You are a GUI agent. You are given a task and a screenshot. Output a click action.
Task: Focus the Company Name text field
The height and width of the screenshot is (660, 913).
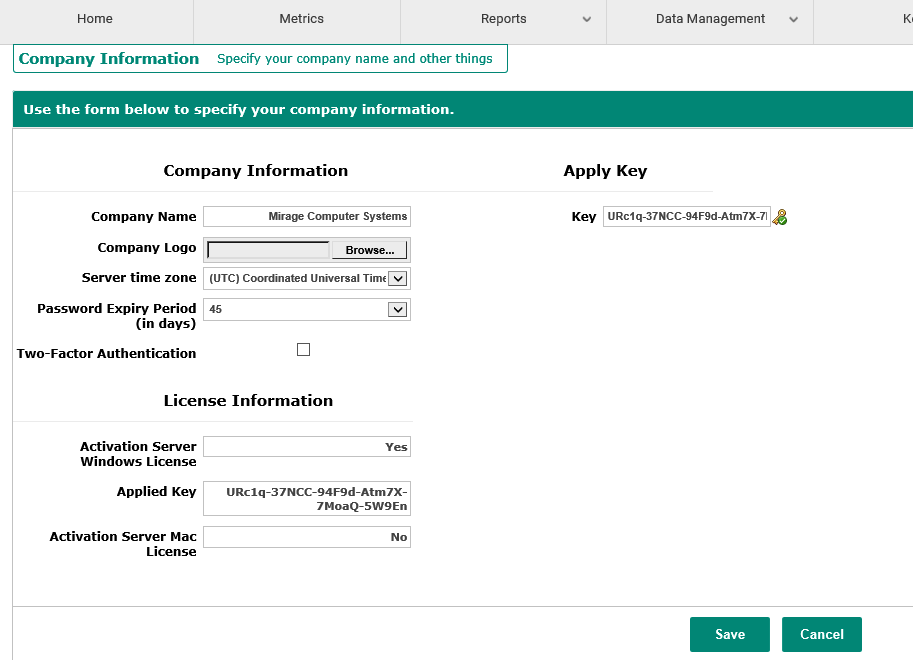[306, 217]
